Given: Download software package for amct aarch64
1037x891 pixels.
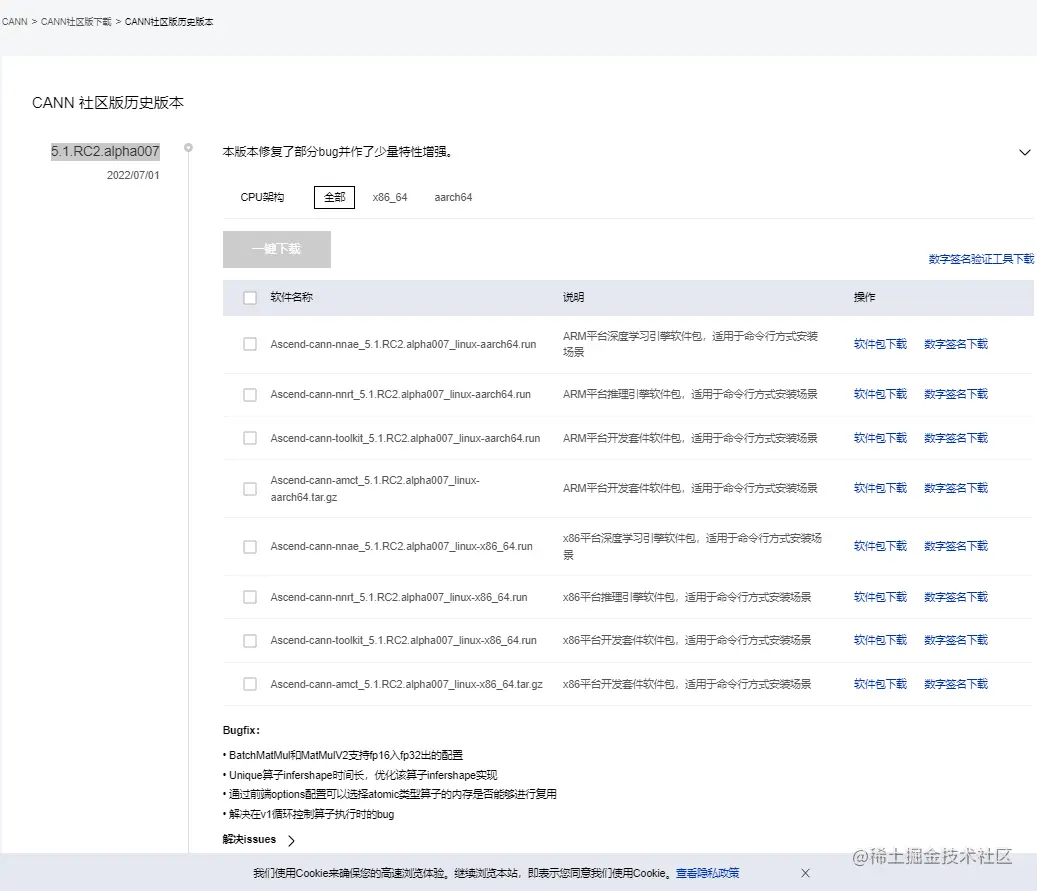Looking at the screenshot, I should coord(880,488).
